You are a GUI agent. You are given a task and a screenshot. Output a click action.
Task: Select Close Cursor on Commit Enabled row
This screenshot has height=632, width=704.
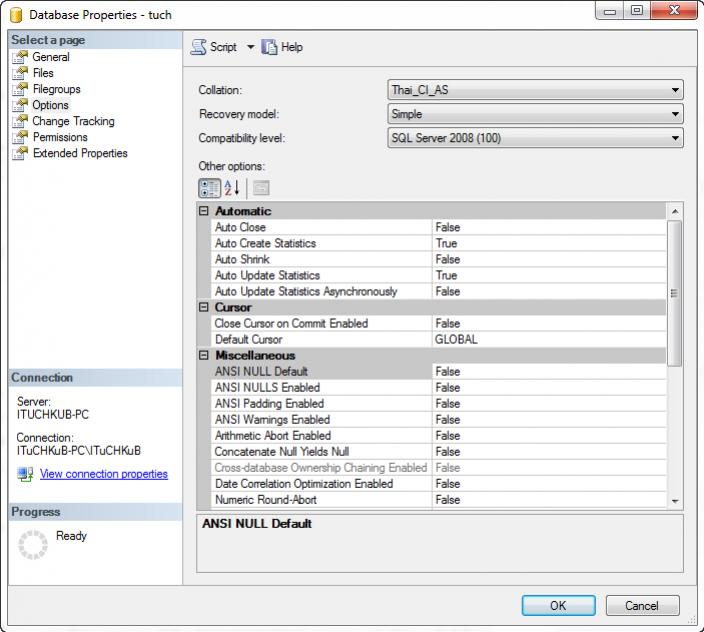[438, 324]
